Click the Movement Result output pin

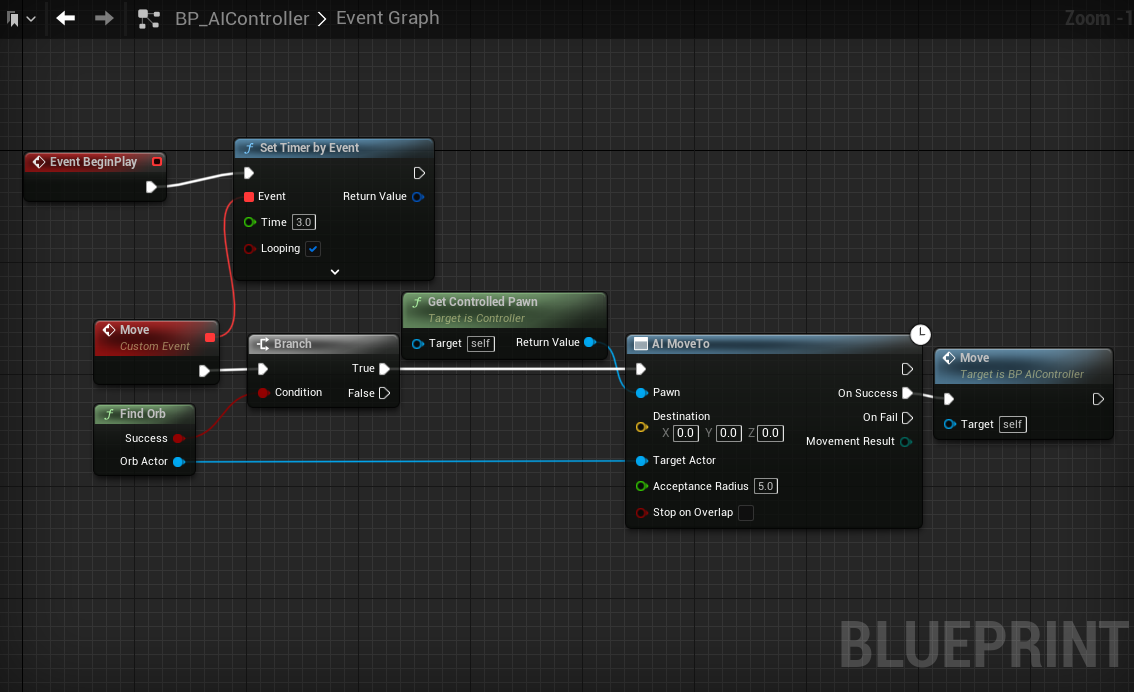click(906, 442)
